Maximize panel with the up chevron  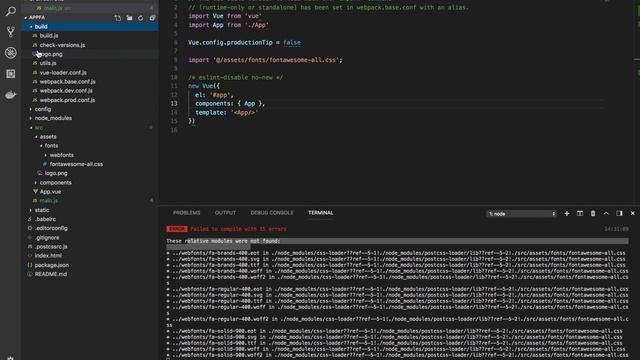pyautogui.click(x=606, y=213)
